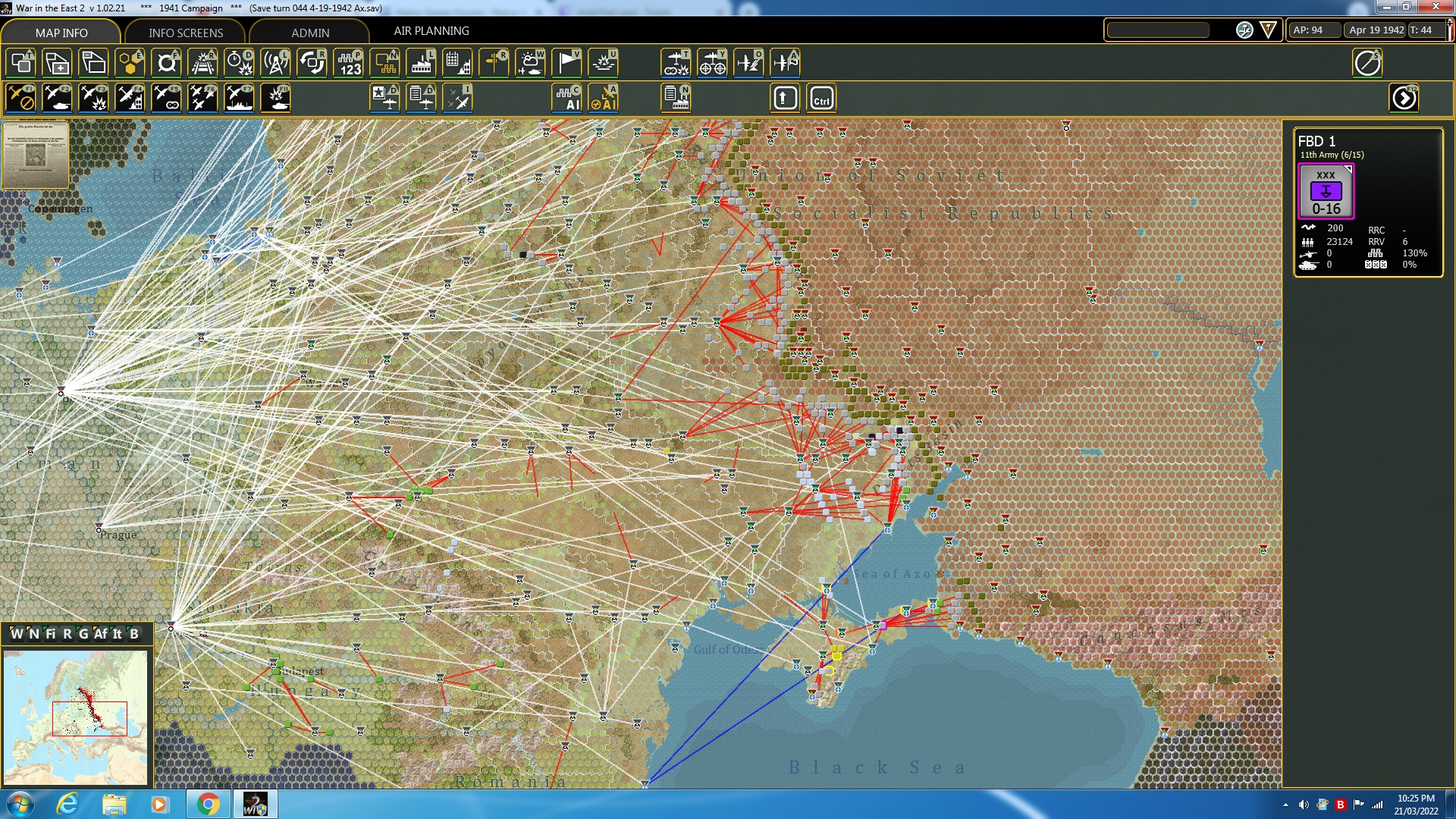Click the FBD 1 unit name
The image size is (1456, 819).
point(1316,141)
